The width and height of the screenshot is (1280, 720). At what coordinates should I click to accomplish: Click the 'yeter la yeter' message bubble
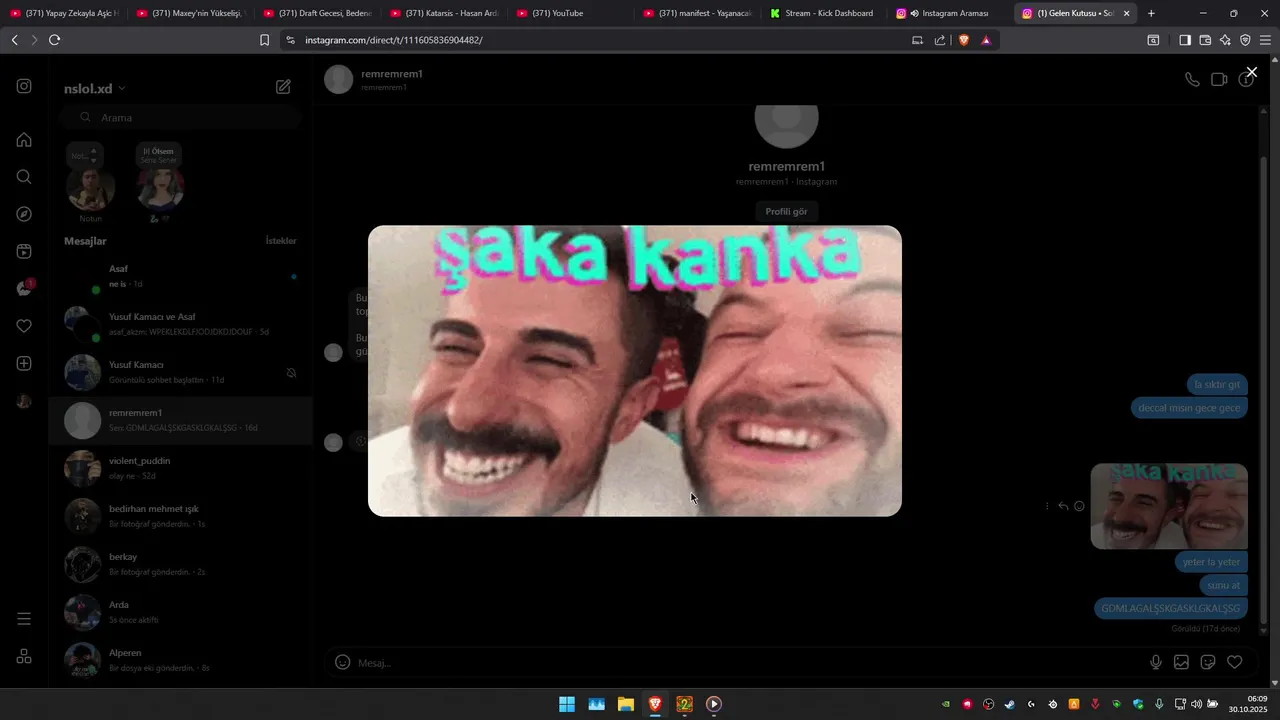pos(1211,562)
